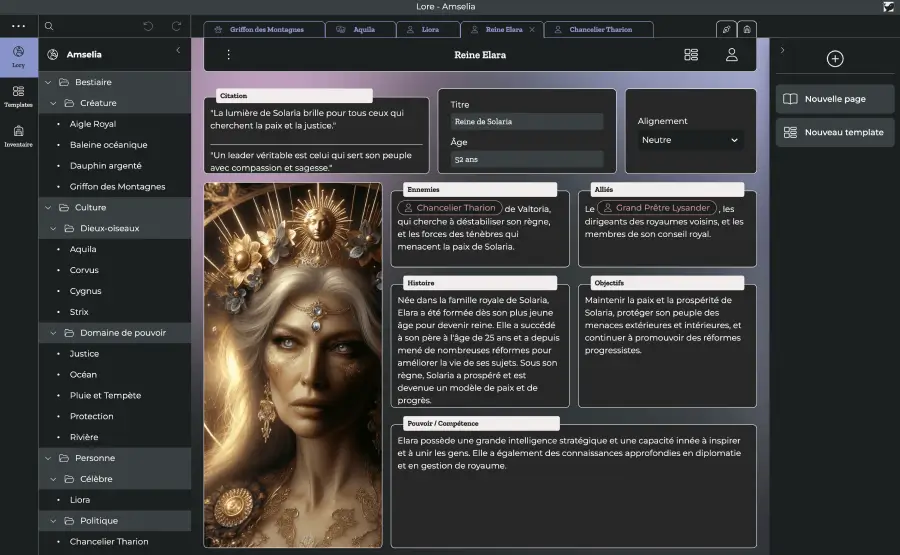The height and width of the screenshot is (555, 900).
Task: Click the Culture folder icon
Action: [64, 208]
